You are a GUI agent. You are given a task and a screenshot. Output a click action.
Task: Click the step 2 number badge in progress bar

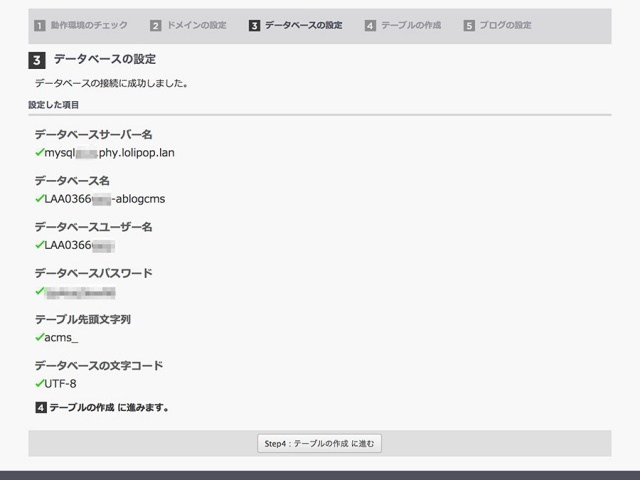[156, 25]
